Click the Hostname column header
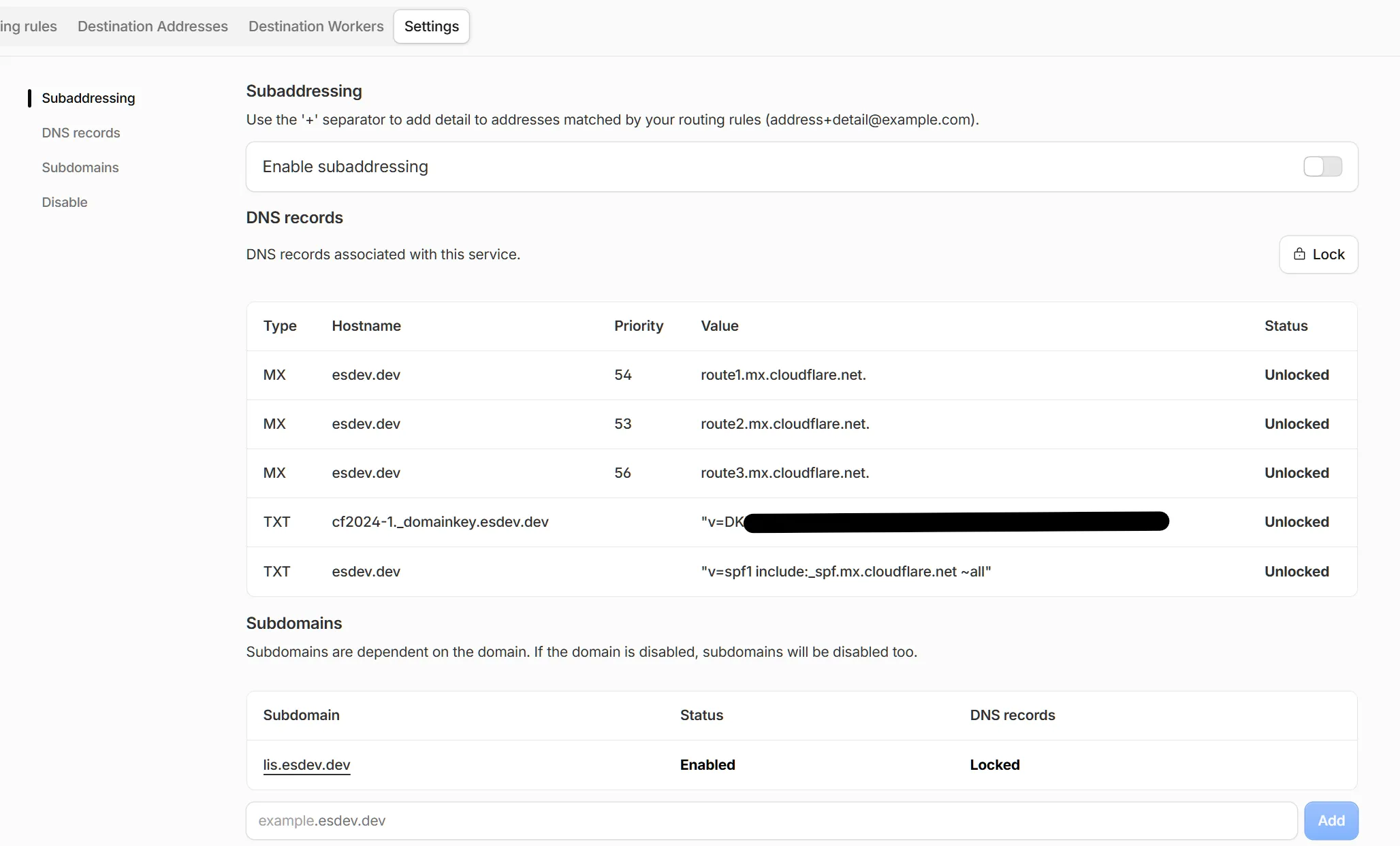This screenshot has height=846, width=1400. click(x=366, y=326)
